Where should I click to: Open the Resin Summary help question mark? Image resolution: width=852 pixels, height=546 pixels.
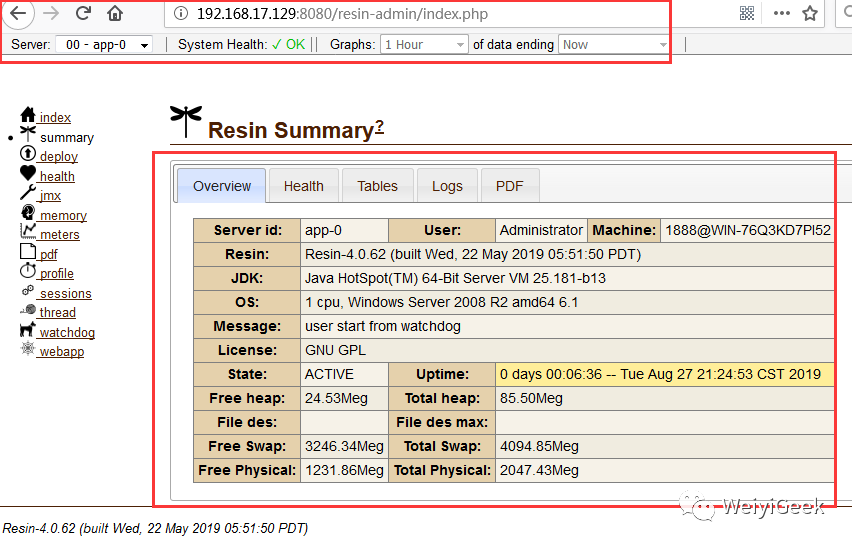coord(379,127)
